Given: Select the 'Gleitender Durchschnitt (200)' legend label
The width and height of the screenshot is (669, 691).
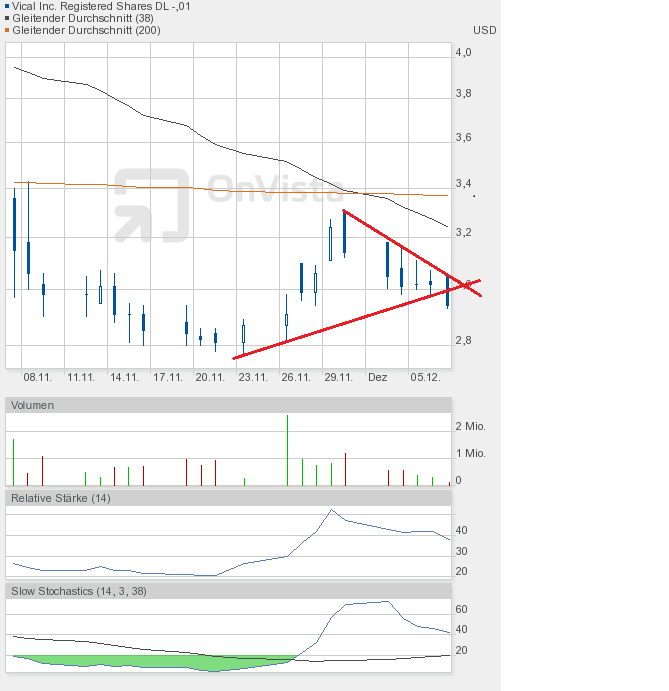Looking at the screenshot, I should pyautogui.click(x=86, y=30).
